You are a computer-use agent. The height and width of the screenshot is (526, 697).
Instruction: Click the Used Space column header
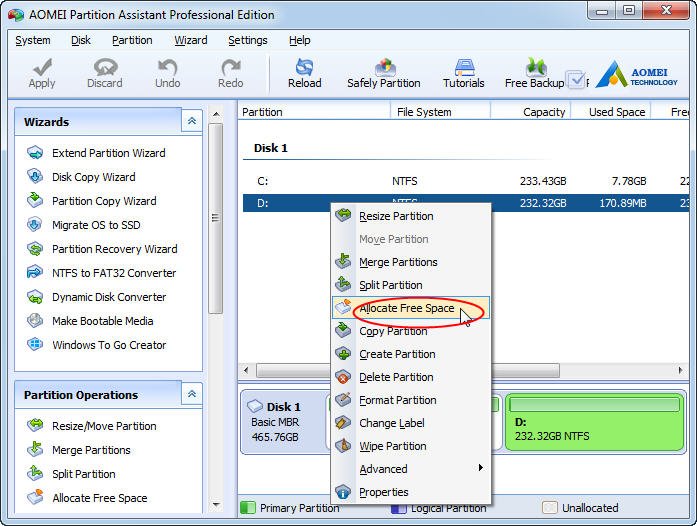(x=611, y=112)
